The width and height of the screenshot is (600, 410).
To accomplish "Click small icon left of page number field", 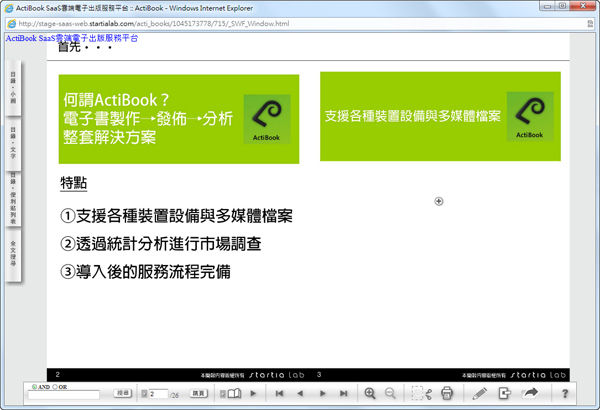I will (x=144, y=394).
